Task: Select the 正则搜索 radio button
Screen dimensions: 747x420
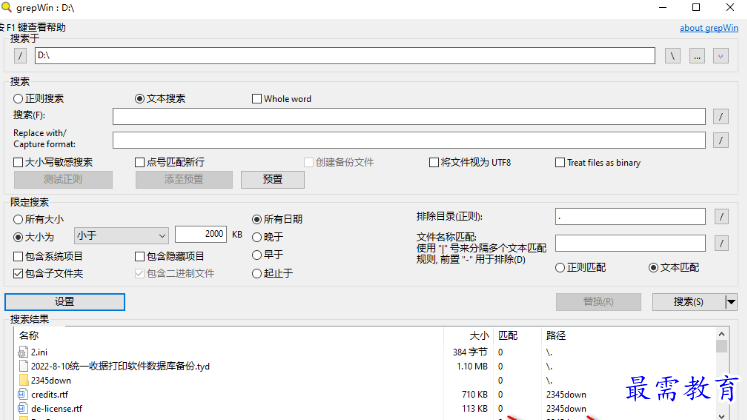Action: (18, 99)
